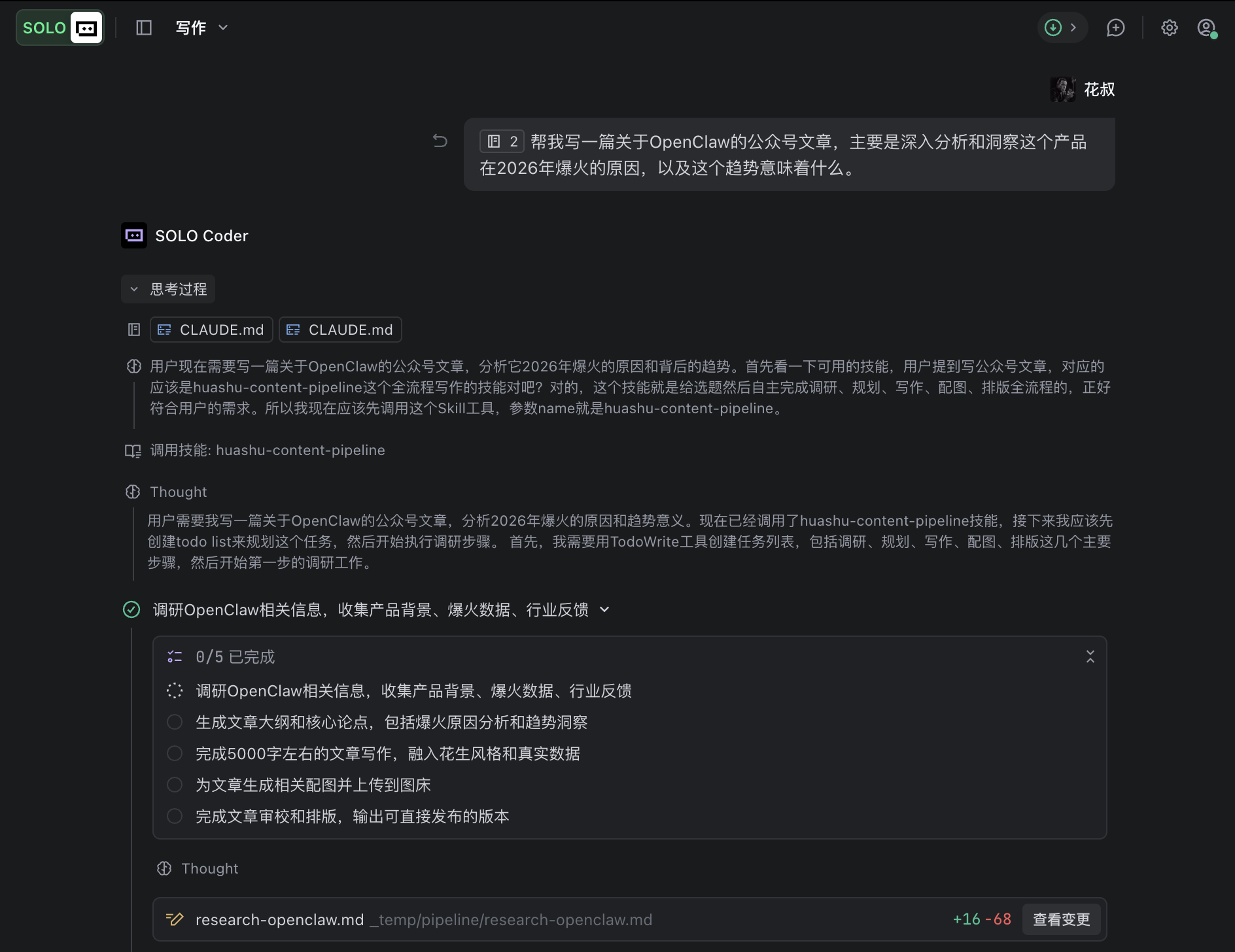The image size is (1235, 952).
Task: Check the task '为文章生成相关配图并上传到图床'
Action: [x=175, y=785]
